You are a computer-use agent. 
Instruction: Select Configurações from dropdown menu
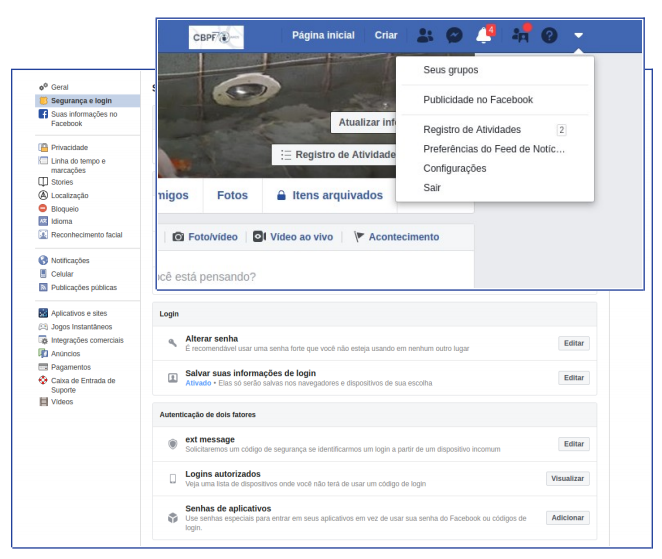455,168
